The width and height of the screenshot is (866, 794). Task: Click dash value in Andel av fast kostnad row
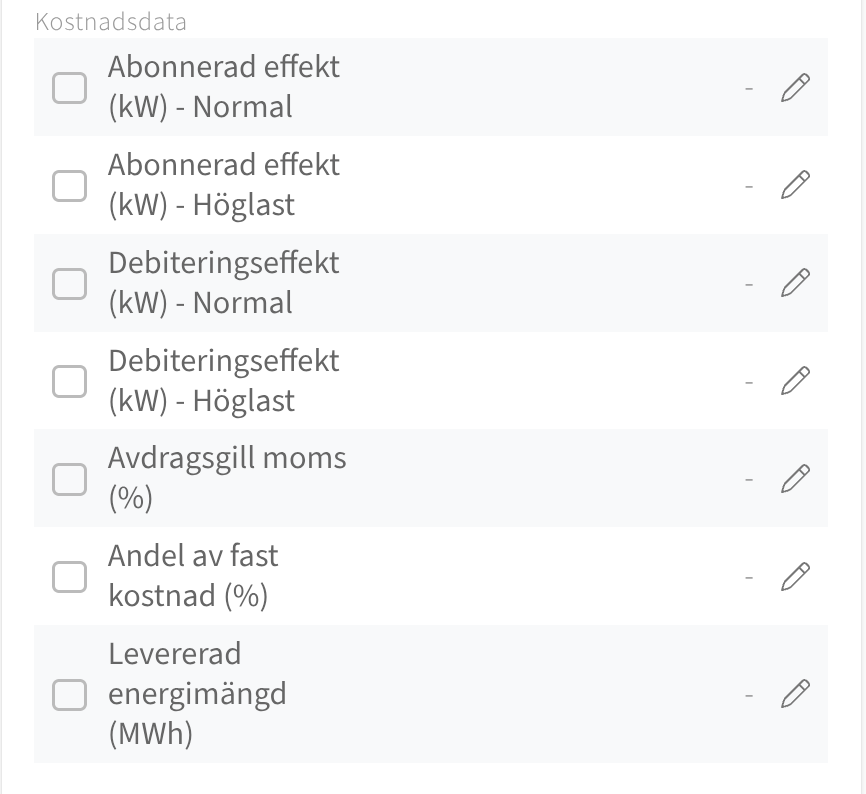point(748,578)
